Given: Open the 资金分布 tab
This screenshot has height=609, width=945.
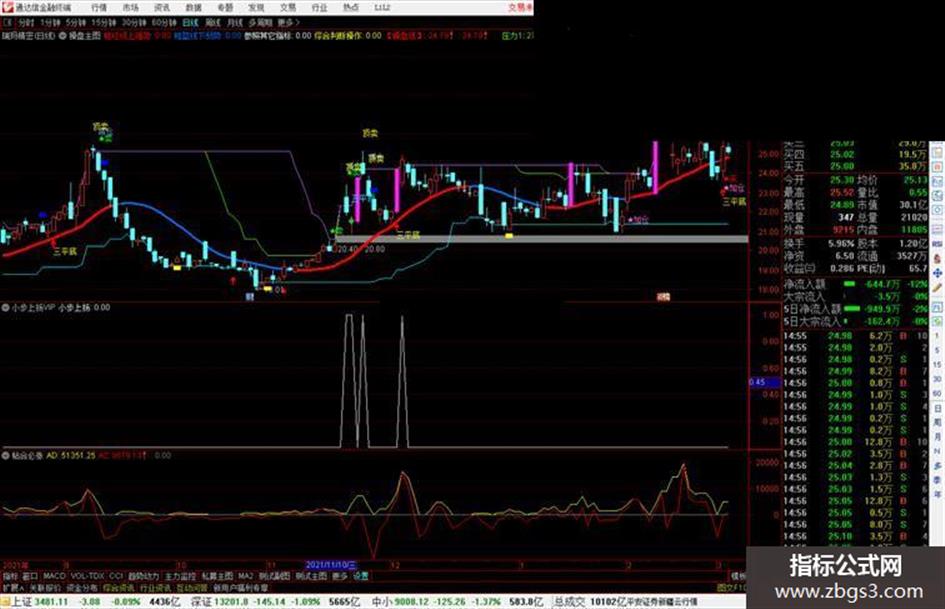Looking at the screenshot, I should (x=82, y=587).
